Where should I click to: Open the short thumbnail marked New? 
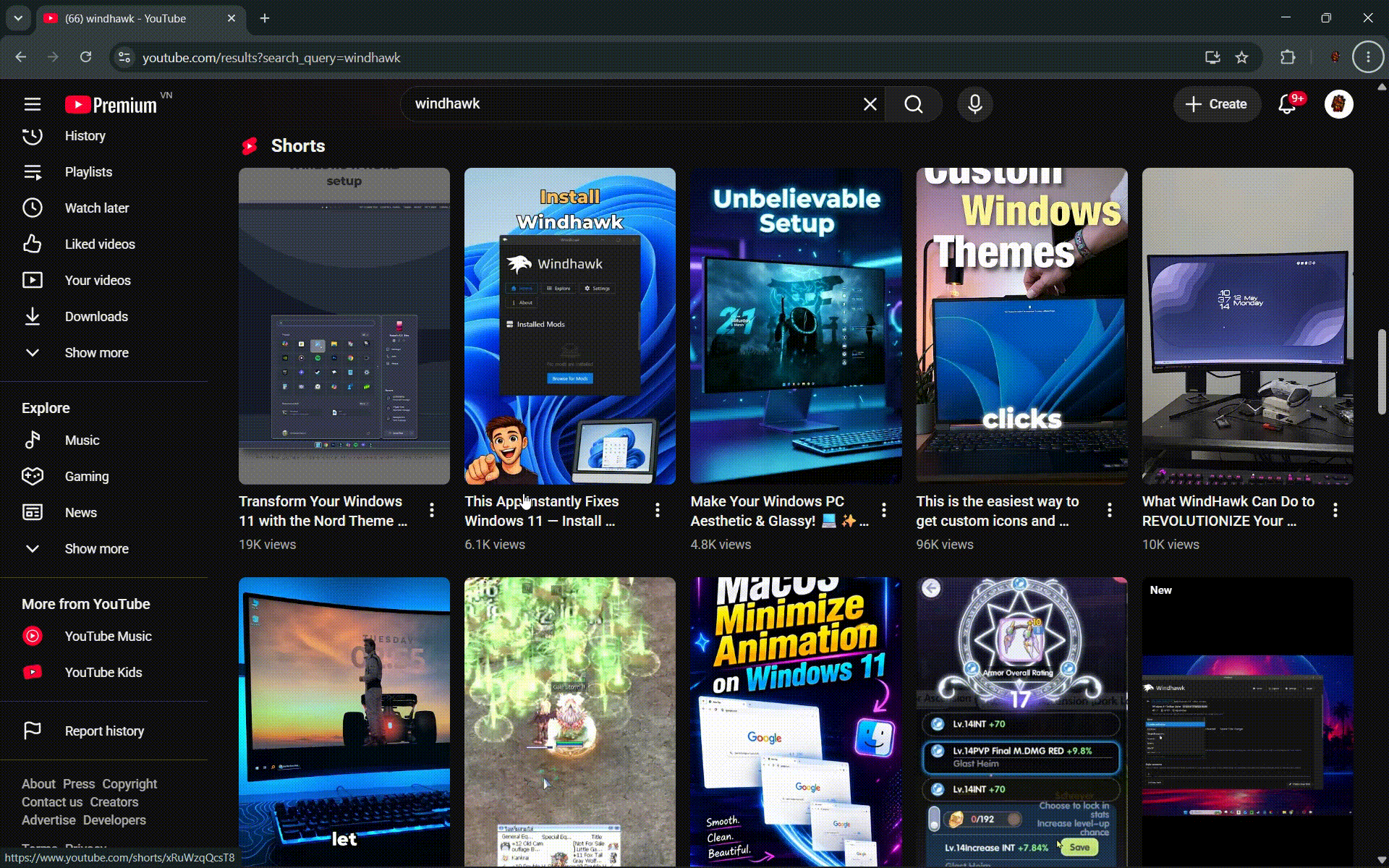(1247, 722)
